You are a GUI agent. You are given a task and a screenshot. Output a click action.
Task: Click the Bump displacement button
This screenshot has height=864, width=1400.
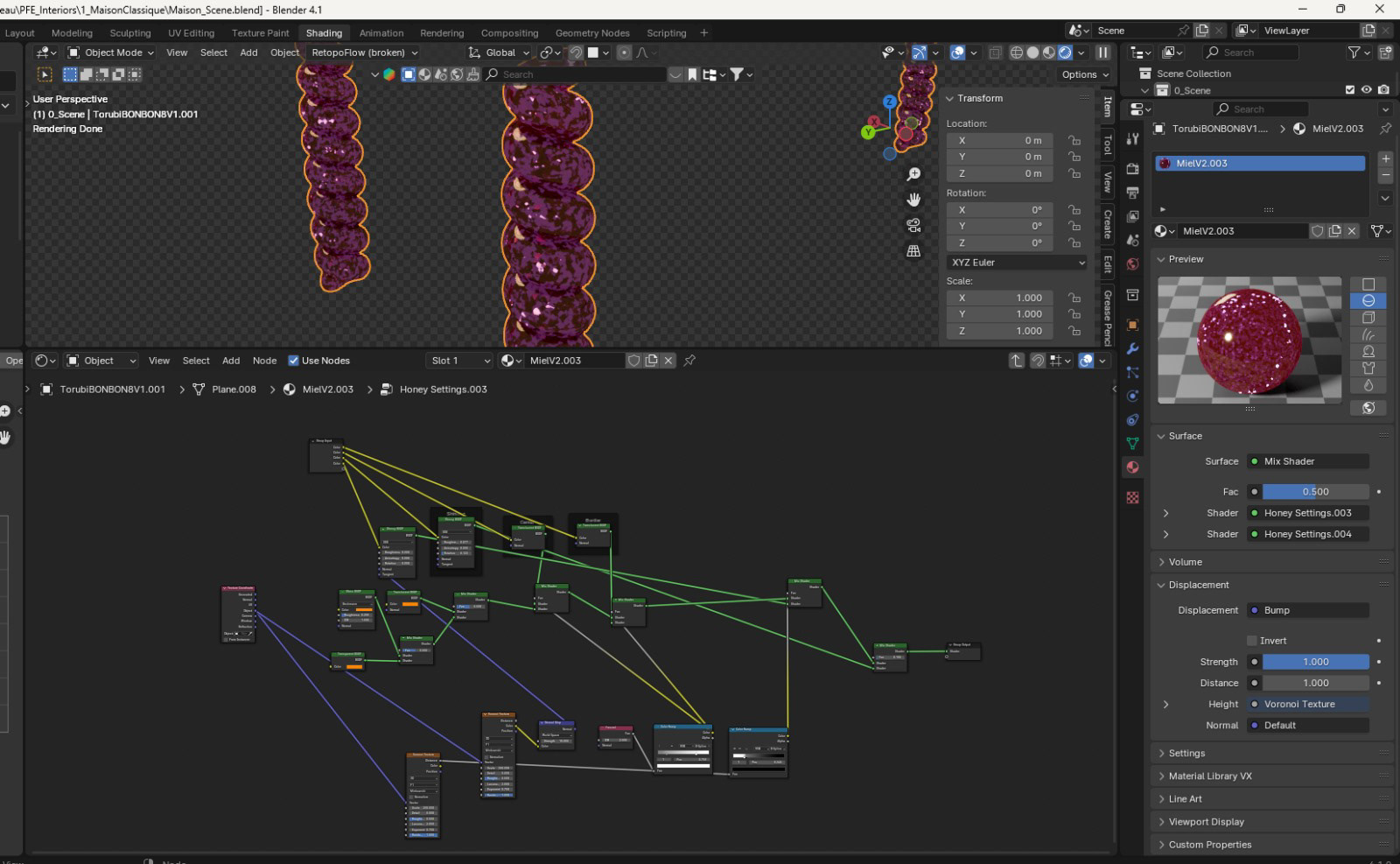[1308, 610]
